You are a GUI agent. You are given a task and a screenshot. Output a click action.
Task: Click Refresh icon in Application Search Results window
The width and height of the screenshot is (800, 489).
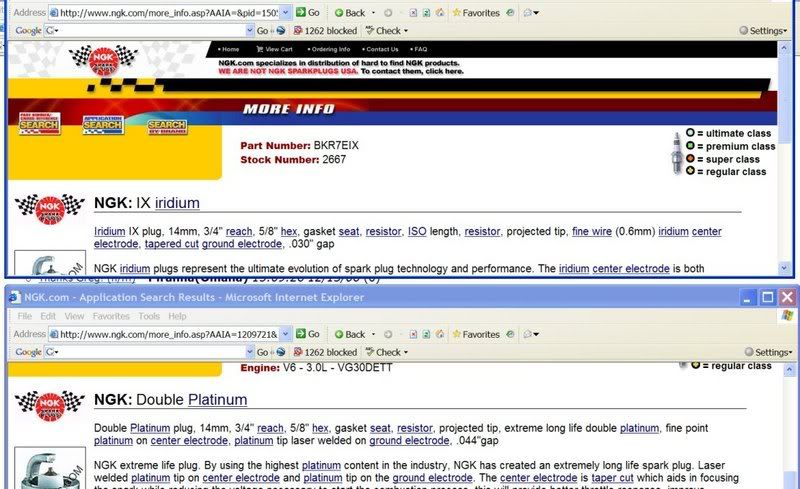426,334
